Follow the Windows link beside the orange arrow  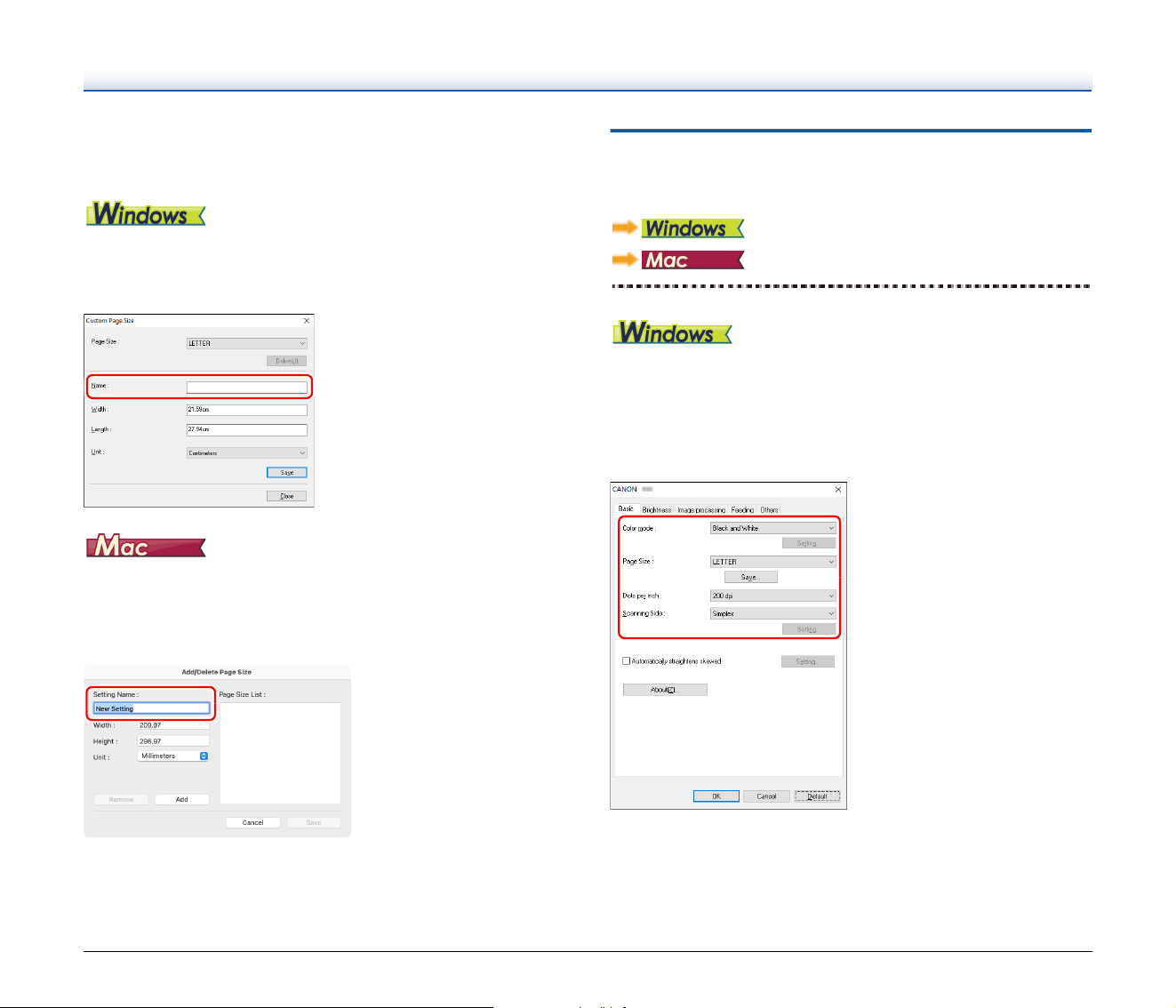point(692,228)
